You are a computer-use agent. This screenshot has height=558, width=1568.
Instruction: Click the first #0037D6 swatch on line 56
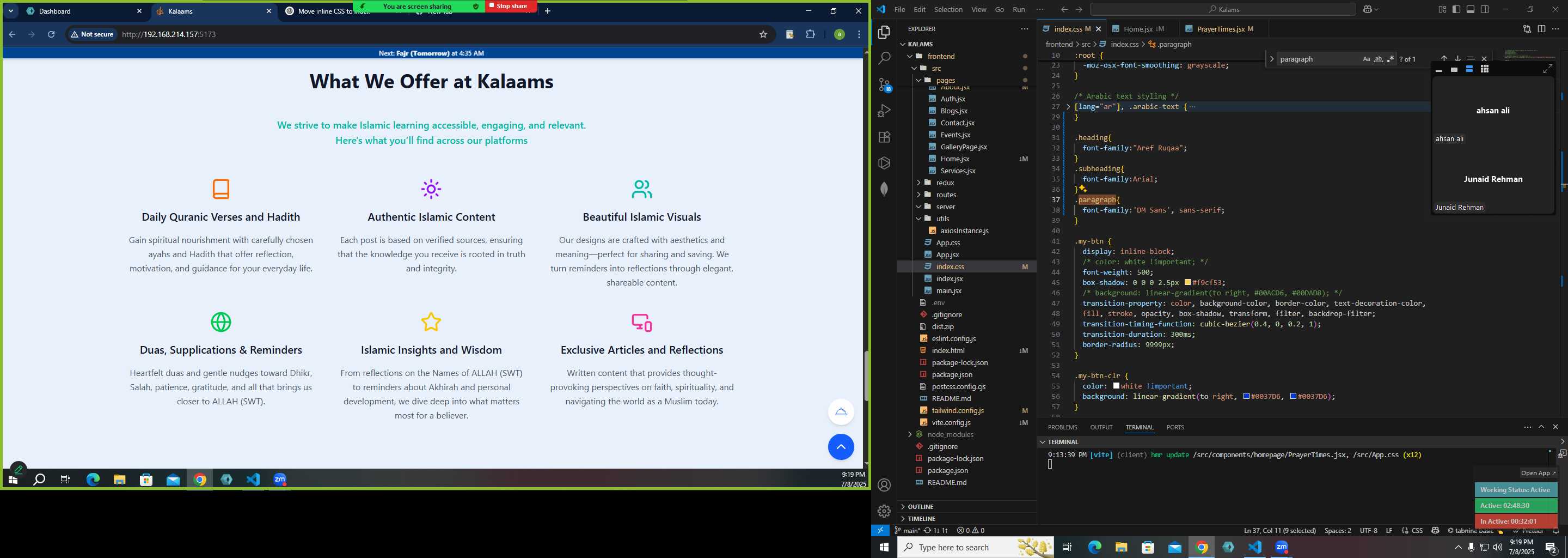pyautogui.click(x=1246, y=397)
